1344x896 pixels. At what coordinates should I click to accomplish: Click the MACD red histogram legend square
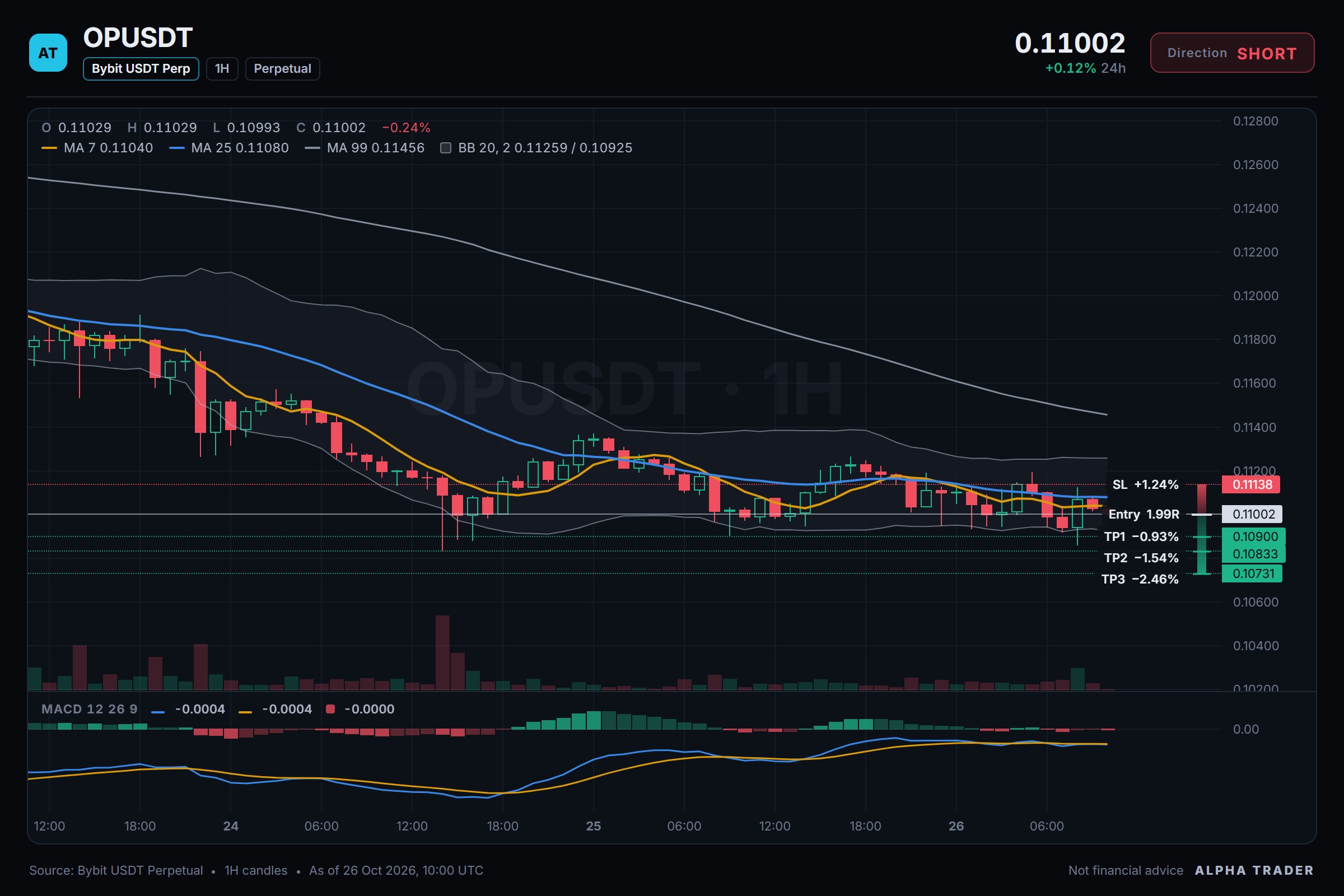tap(330, 709)
